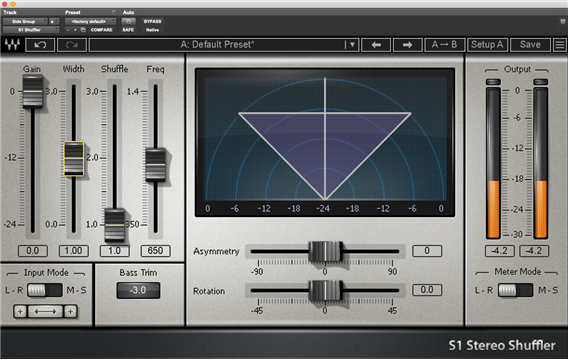Open the insert position 'a' dropdown

pos(54,21)
